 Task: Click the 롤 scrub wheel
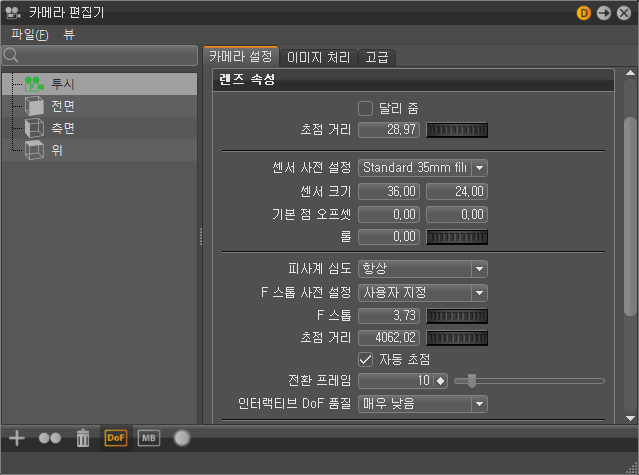[457, 237]
